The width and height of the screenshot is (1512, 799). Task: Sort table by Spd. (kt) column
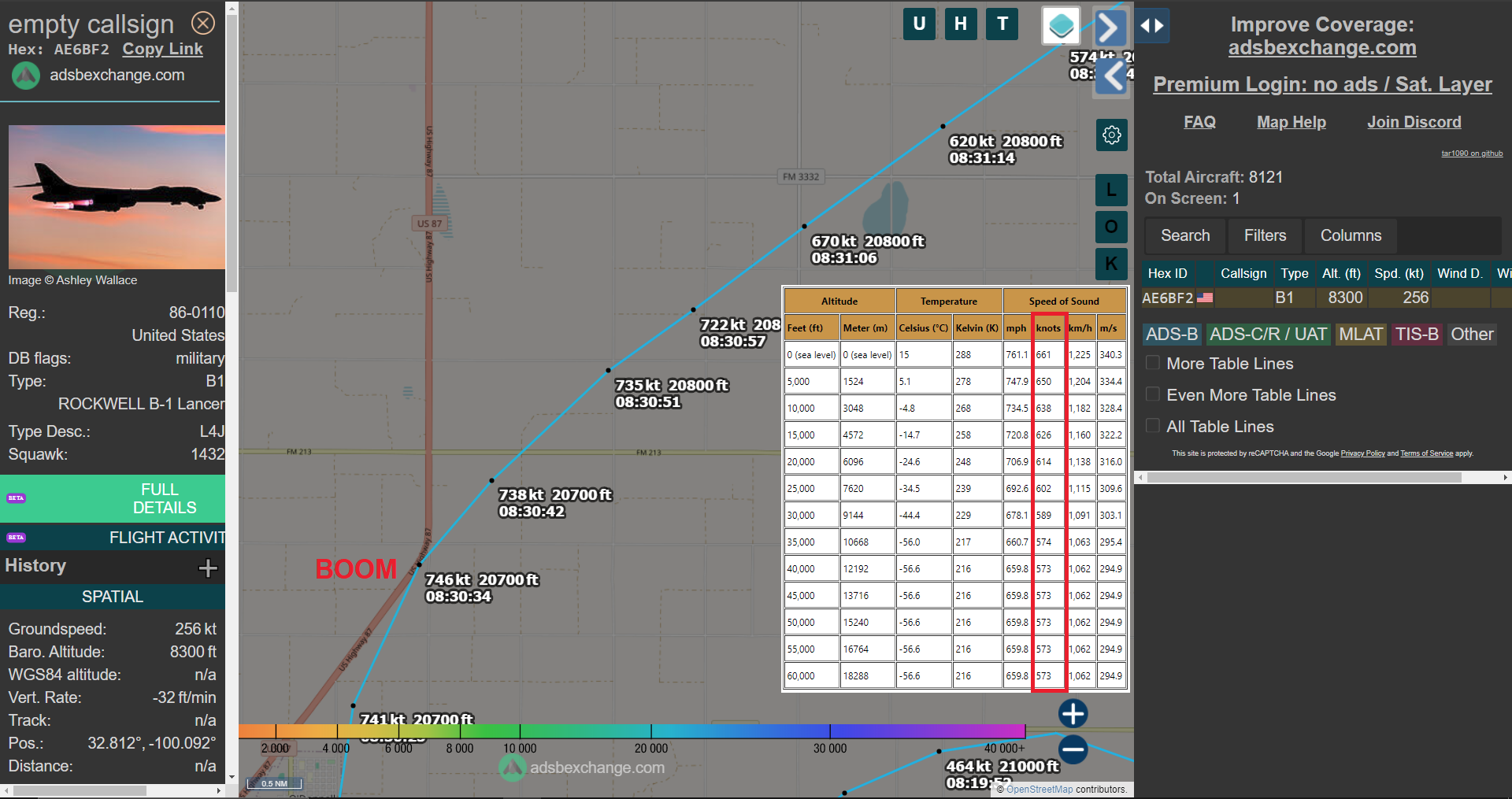(x=1399, y=273)
